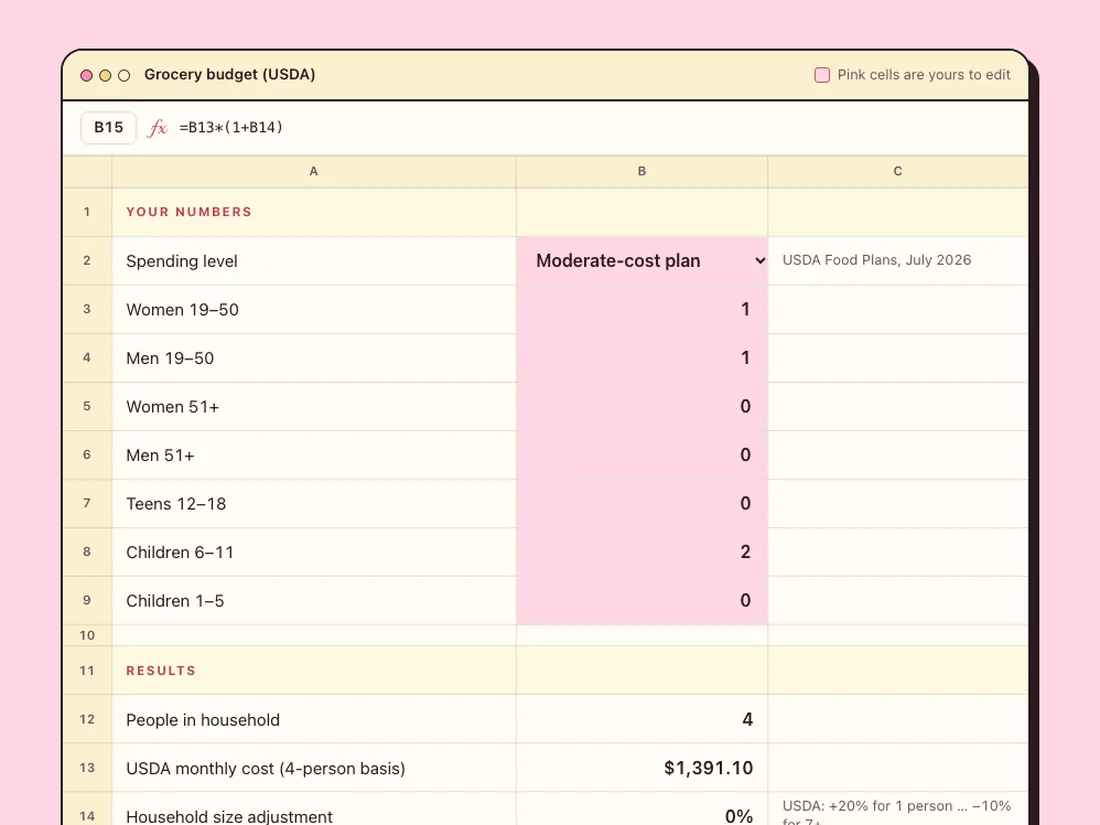Select row 11 header

(87, 671)
